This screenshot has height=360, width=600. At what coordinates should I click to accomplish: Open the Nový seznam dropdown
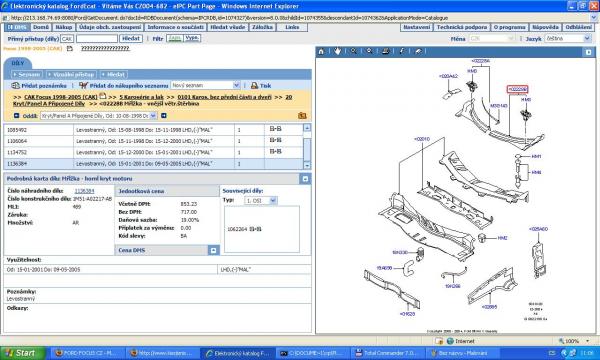tap(205, 85)
